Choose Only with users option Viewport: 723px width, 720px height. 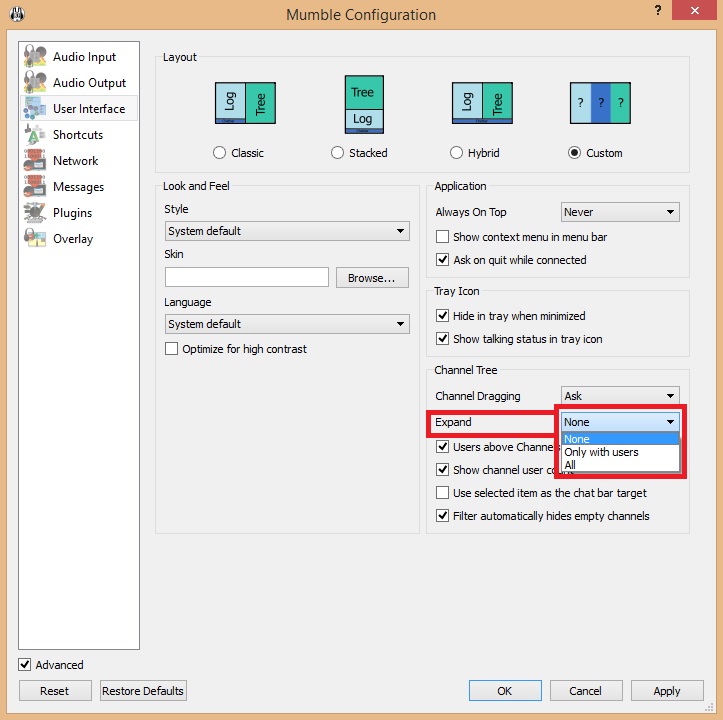point(620,452)
